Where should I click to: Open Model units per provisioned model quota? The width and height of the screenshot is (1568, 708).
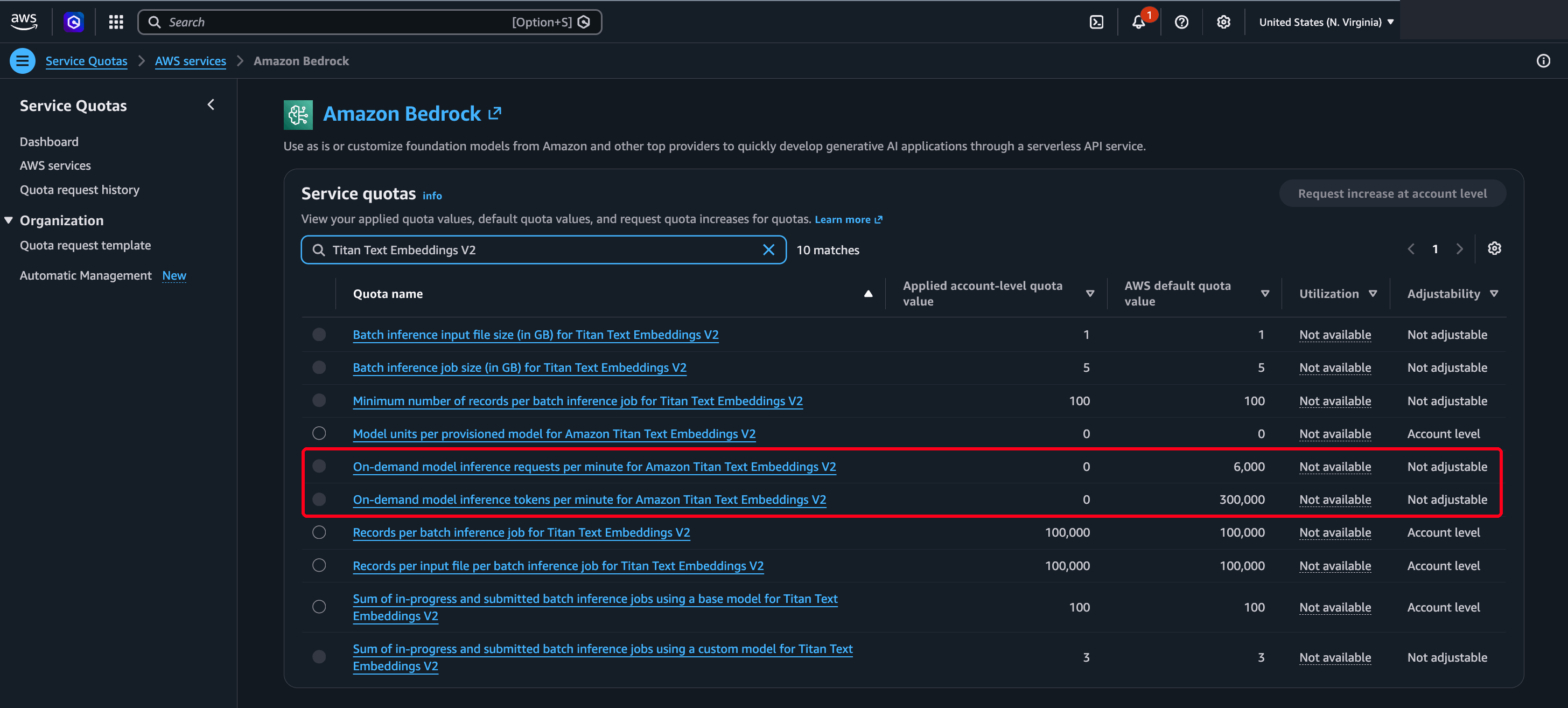click(554, 434)
